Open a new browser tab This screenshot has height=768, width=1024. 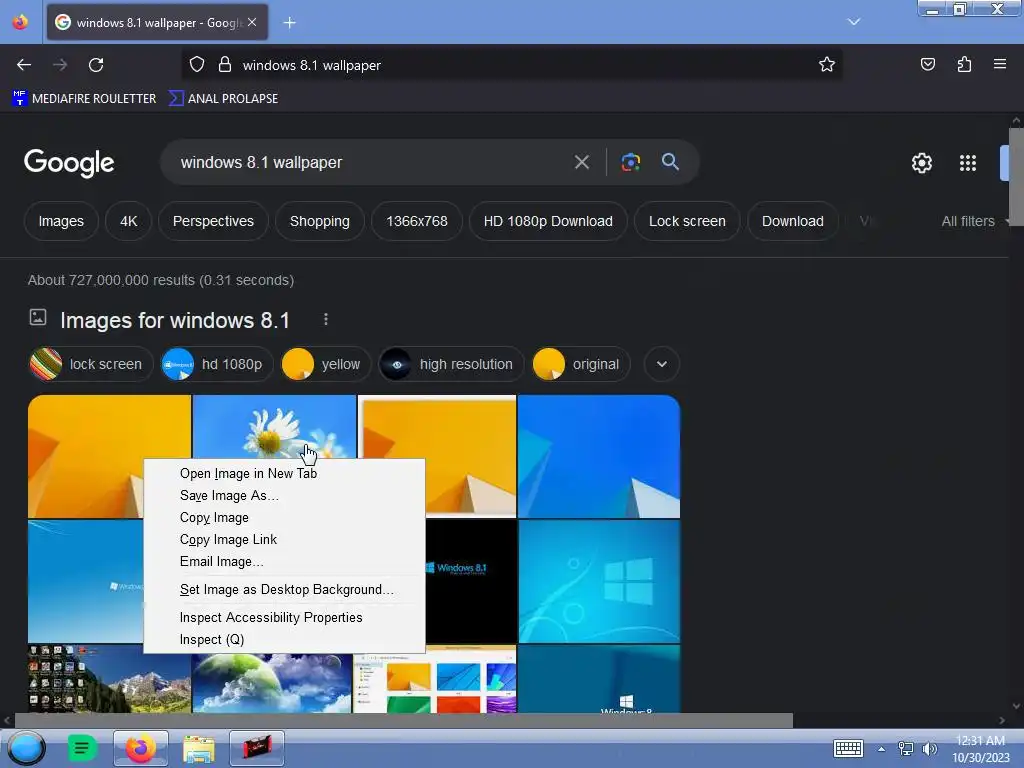(289, 23)
